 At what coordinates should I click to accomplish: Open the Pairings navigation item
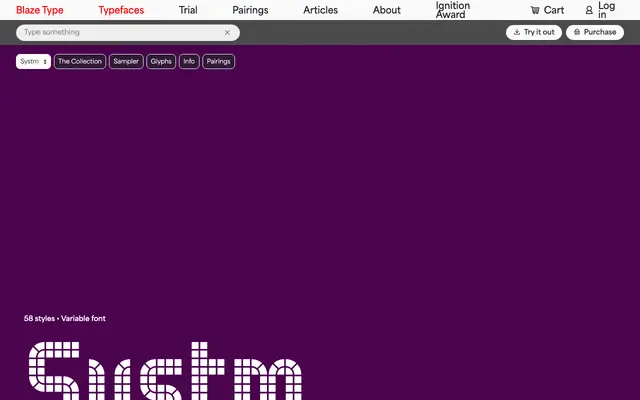[250, 10]
